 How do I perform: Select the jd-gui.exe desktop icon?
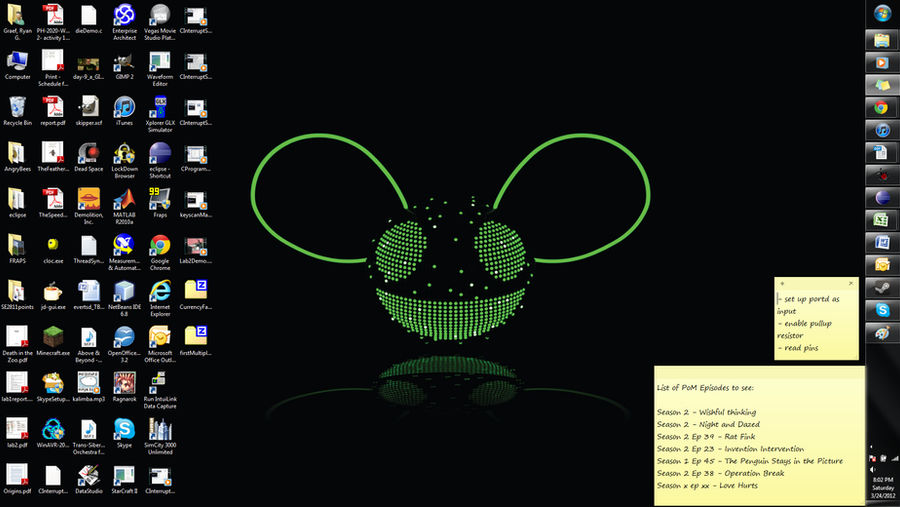(x=53, y=295)
